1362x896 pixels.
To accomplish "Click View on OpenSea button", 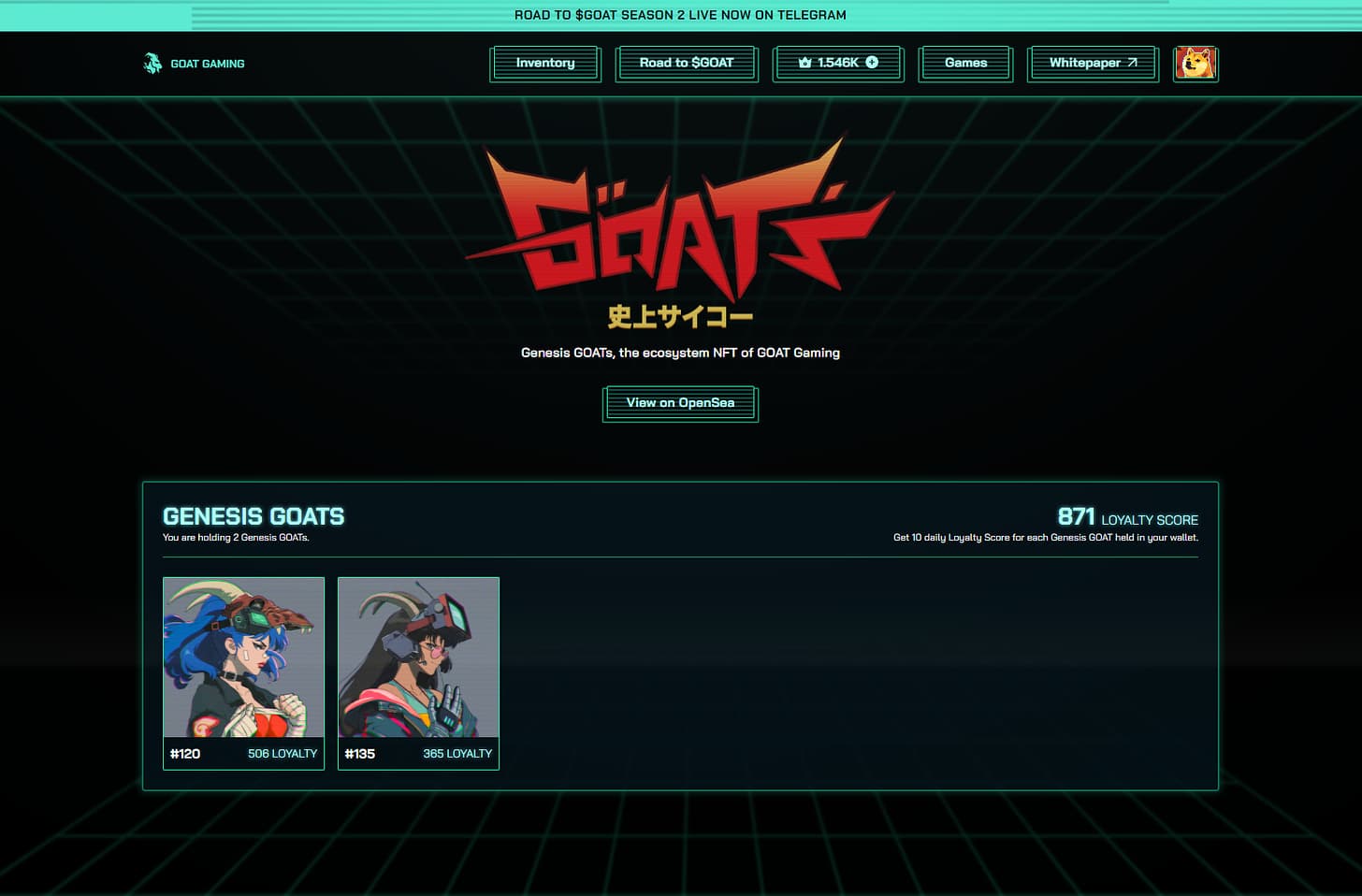I will [x=680, y=403].
